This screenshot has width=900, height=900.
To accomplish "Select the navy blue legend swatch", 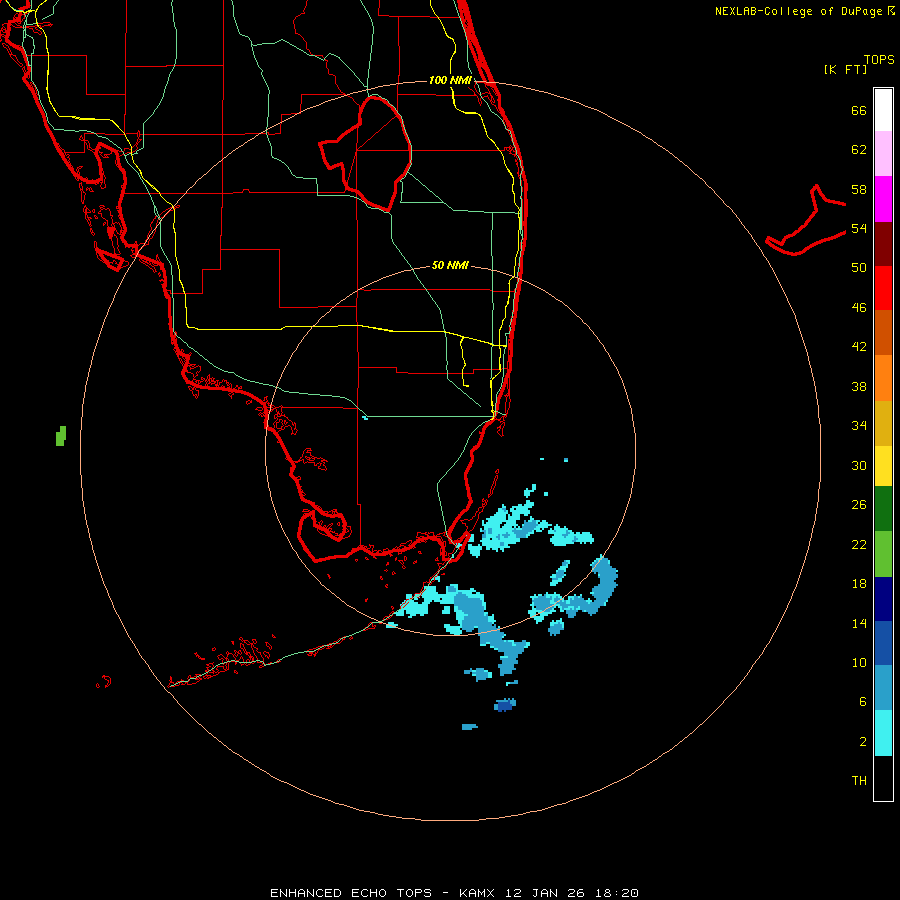I will coord(883,599).
